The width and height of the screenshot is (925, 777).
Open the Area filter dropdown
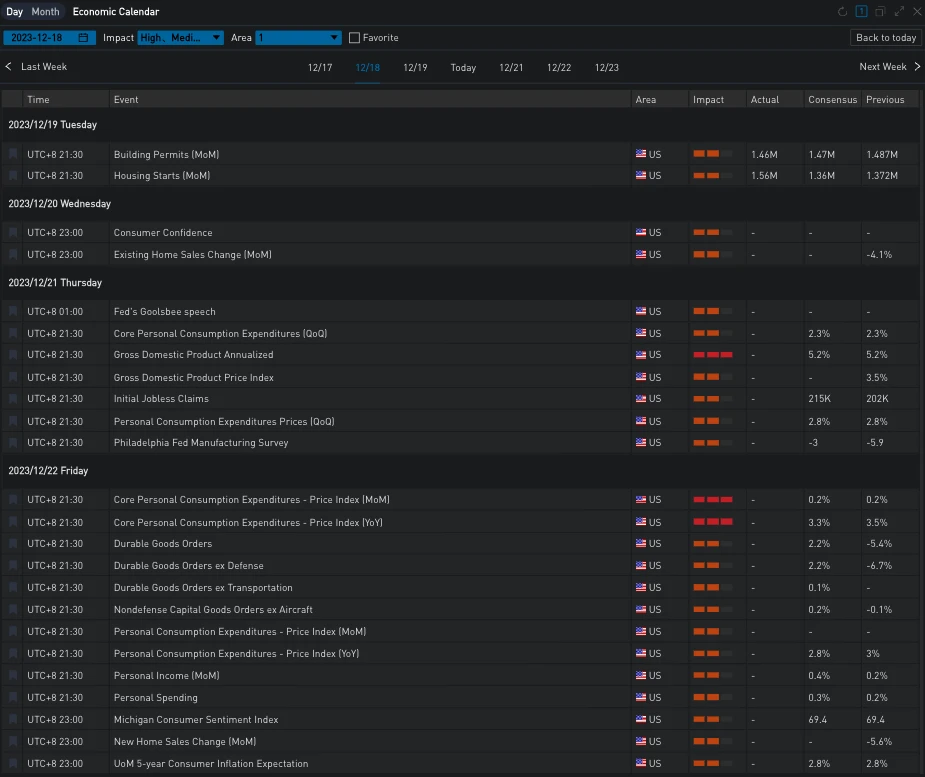pyautogui.click(x=298, y=38)
